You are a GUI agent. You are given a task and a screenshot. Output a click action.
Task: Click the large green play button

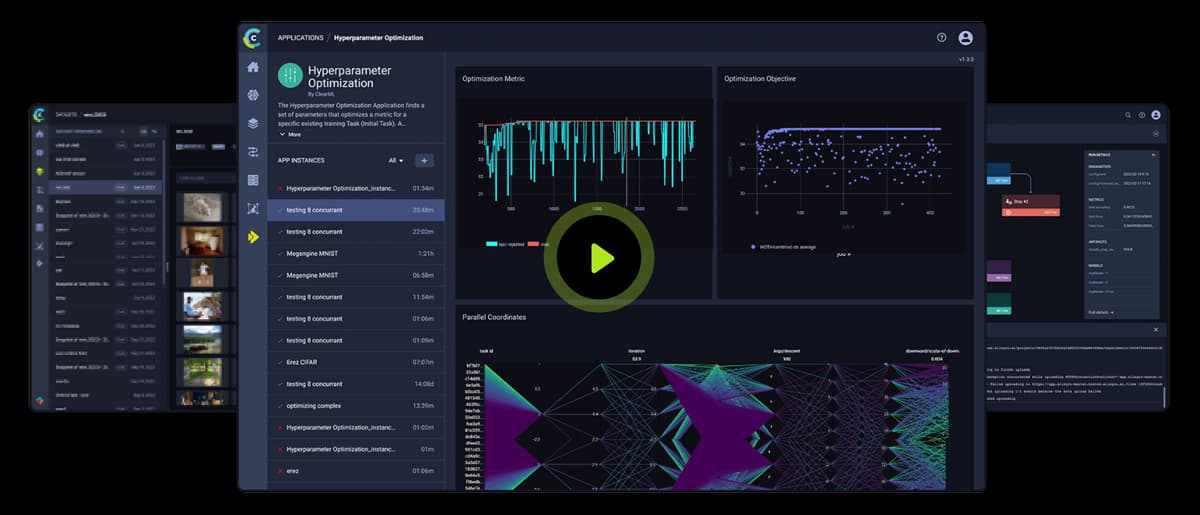[599, 258]
